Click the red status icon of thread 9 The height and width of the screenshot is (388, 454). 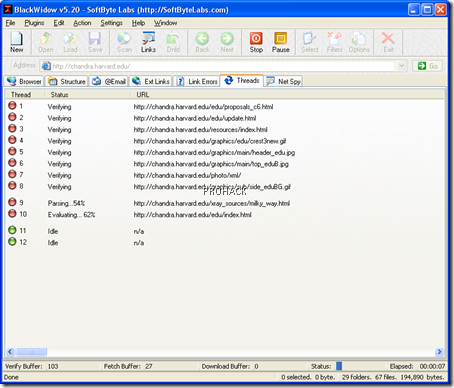point(12,202)
